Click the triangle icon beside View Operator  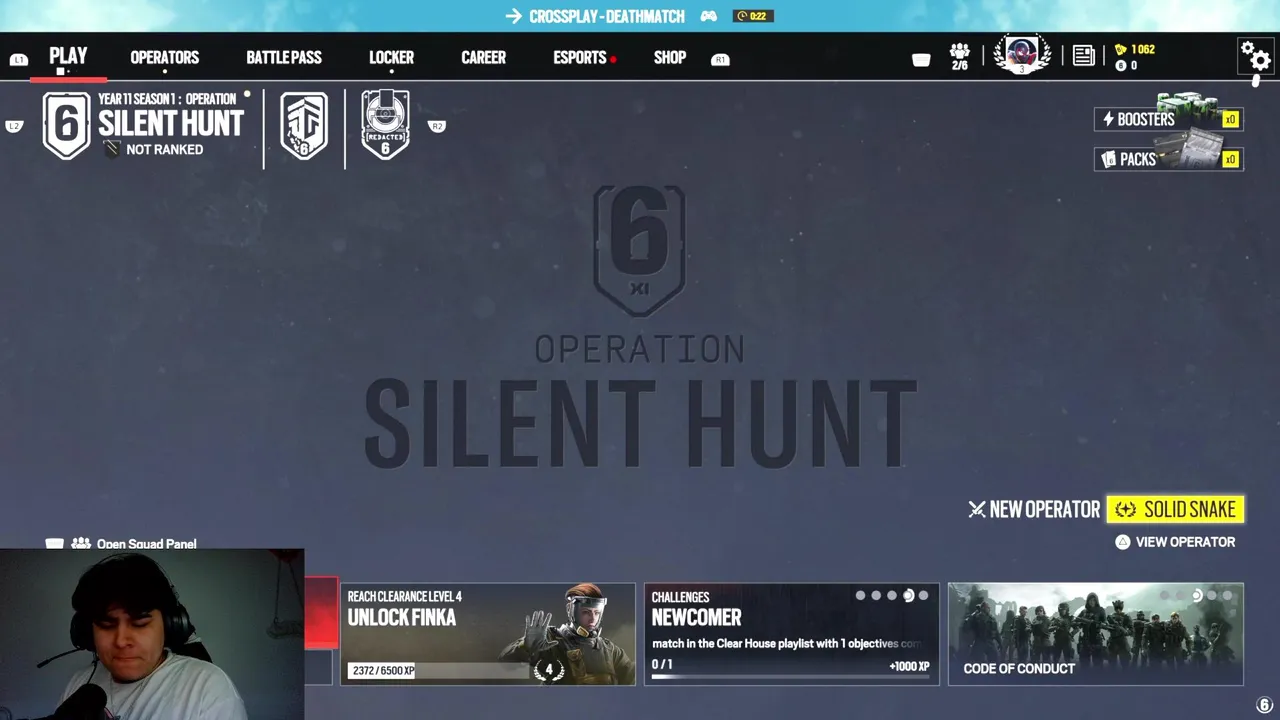pyautogui.click(x=1122, y=542)
